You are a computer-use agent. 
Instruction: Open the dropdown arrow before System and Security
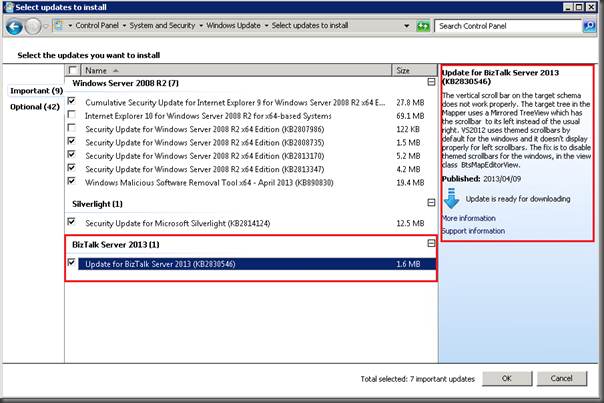124,26
